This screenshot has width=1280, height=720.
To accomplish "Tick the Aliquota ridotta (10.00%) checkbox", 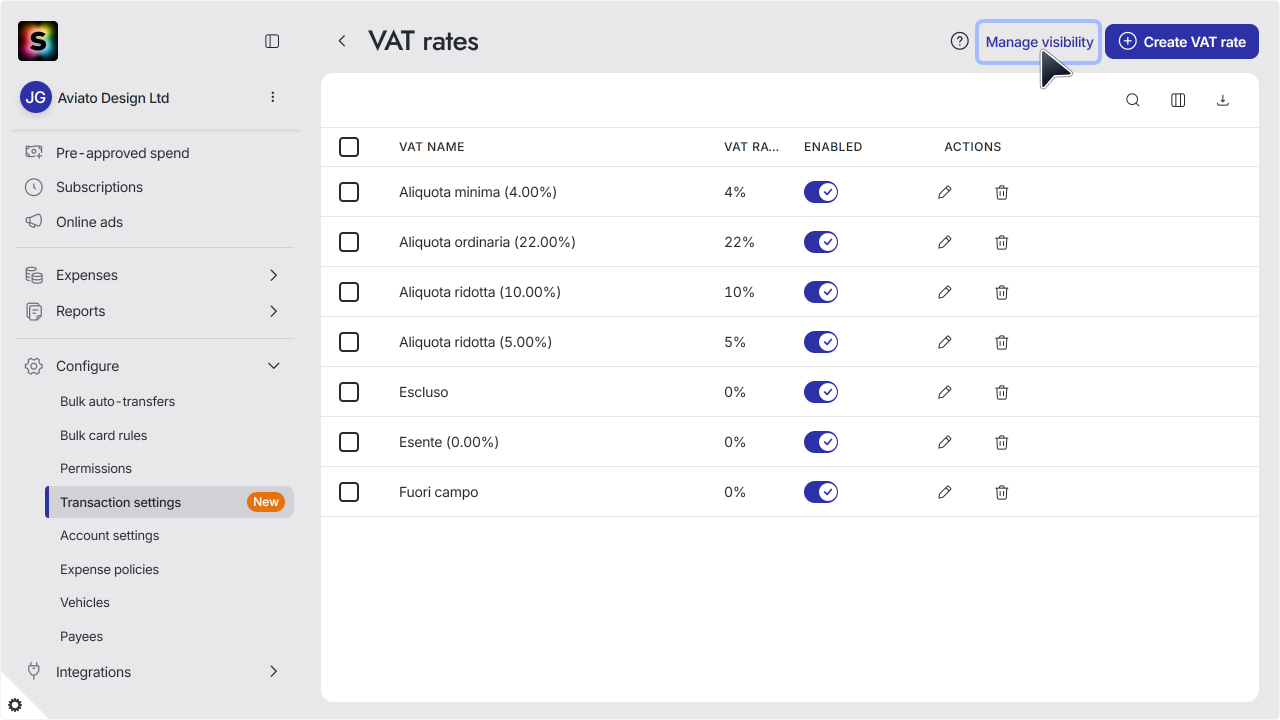I will [349, 292].
